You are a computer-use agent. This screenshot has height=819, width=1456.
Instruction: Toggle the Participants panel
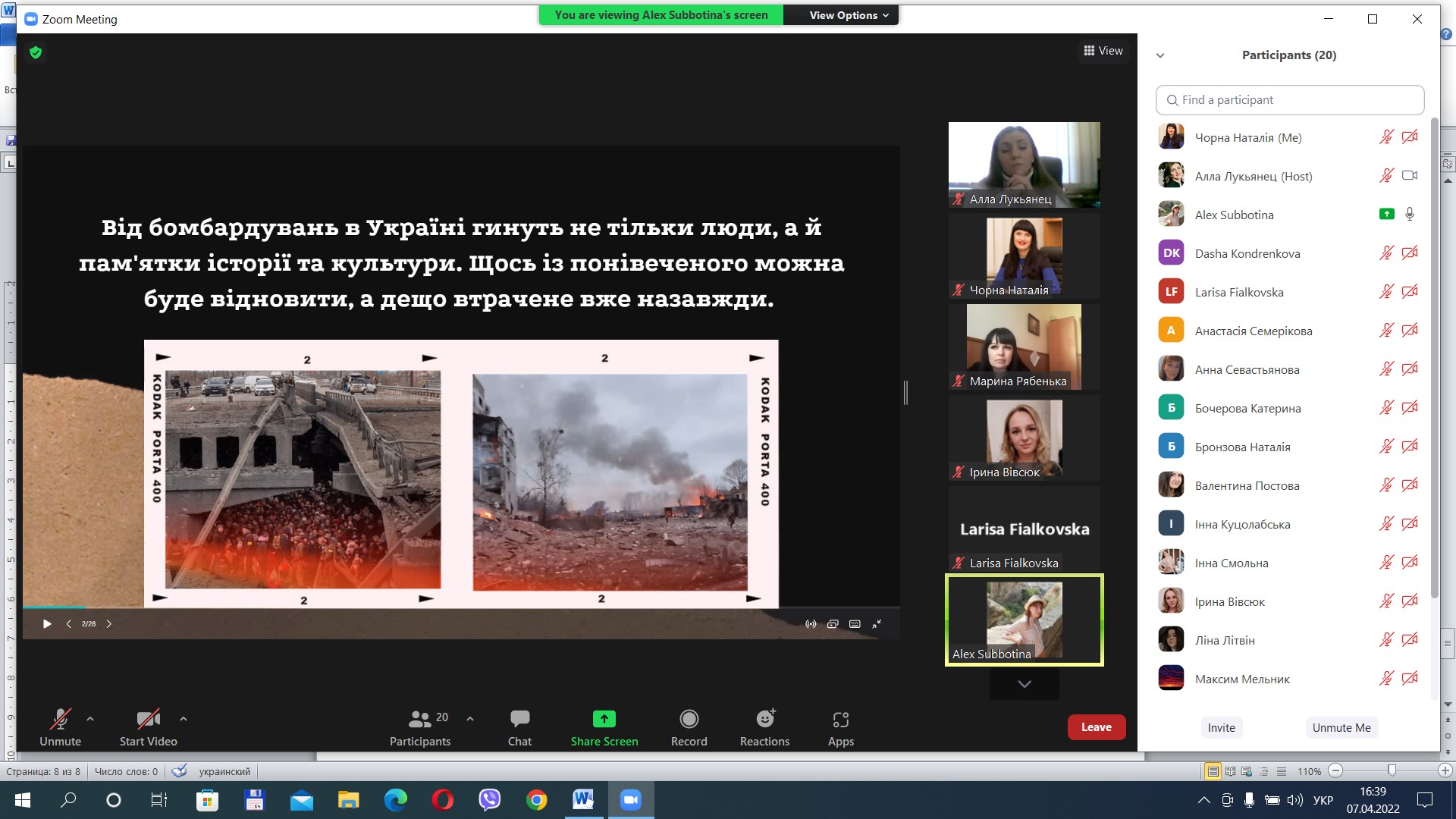(x=420, y=726)
